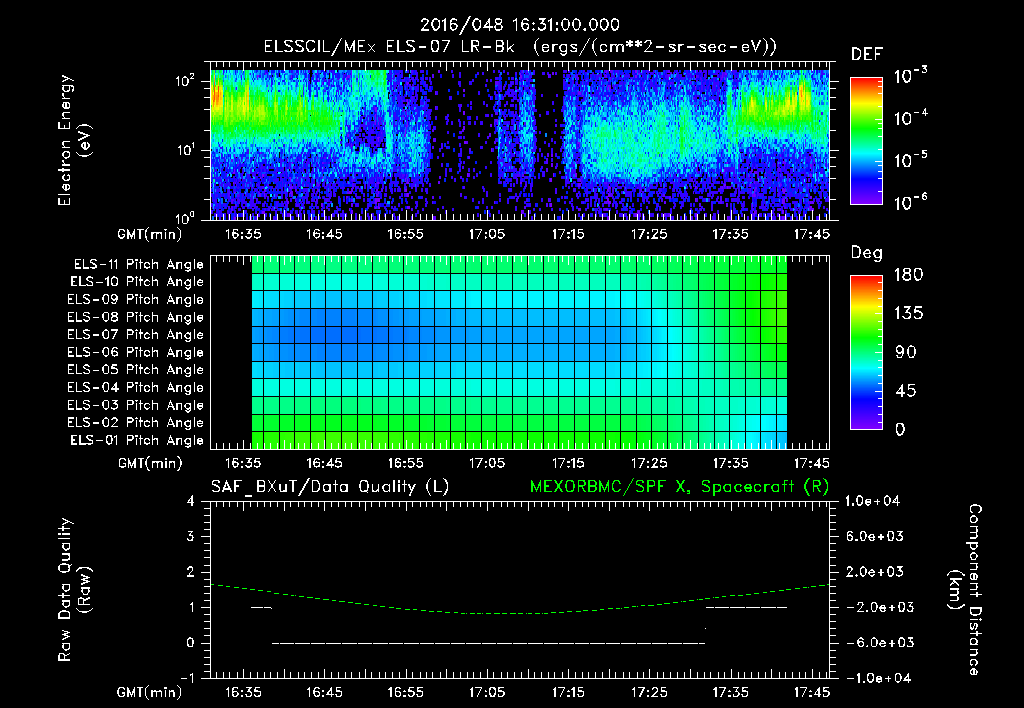This screenshot has width=1024, height=708.
Task: Click the 16:45 tick label under pitch angle plot
Action: pos(324,463)
